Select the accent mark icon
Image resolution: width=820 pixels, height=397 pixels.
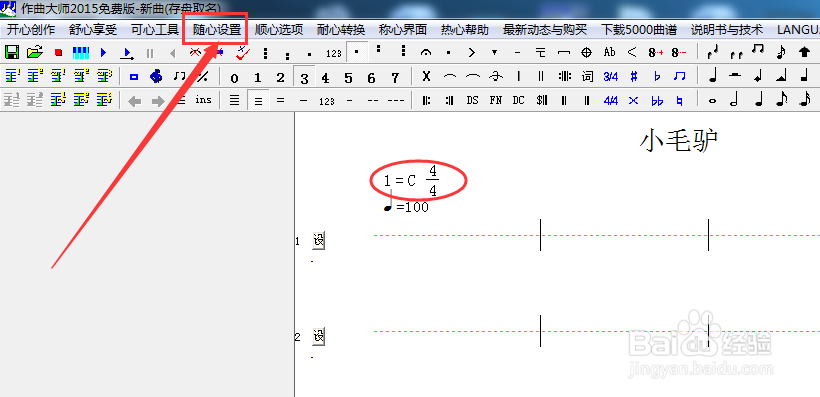tap(472, 52)
